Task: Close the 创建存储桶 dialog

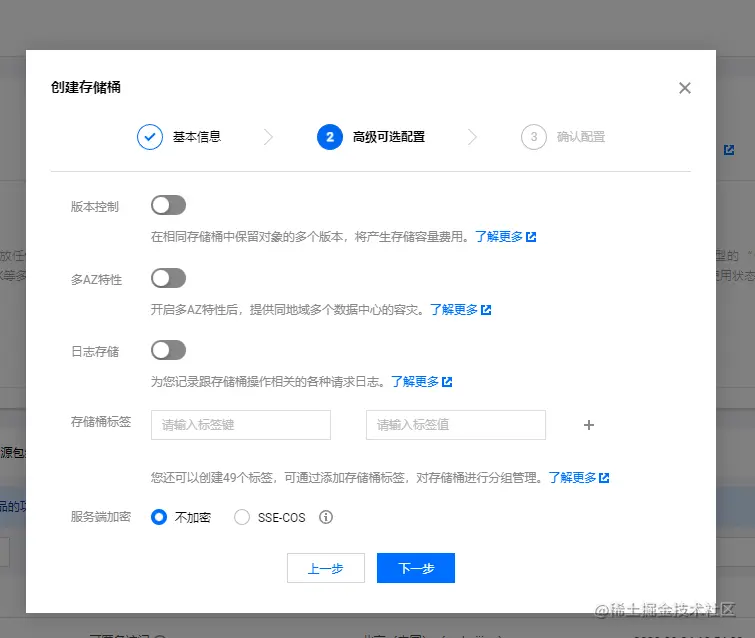Action: [685, 88]
